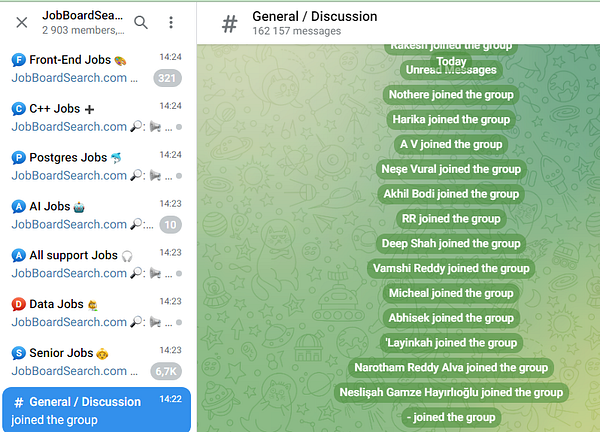The height and width of the screenshot is (432, 600).
Task: Click 'RR joined the group' message
Action: click(x=451, y=219)
